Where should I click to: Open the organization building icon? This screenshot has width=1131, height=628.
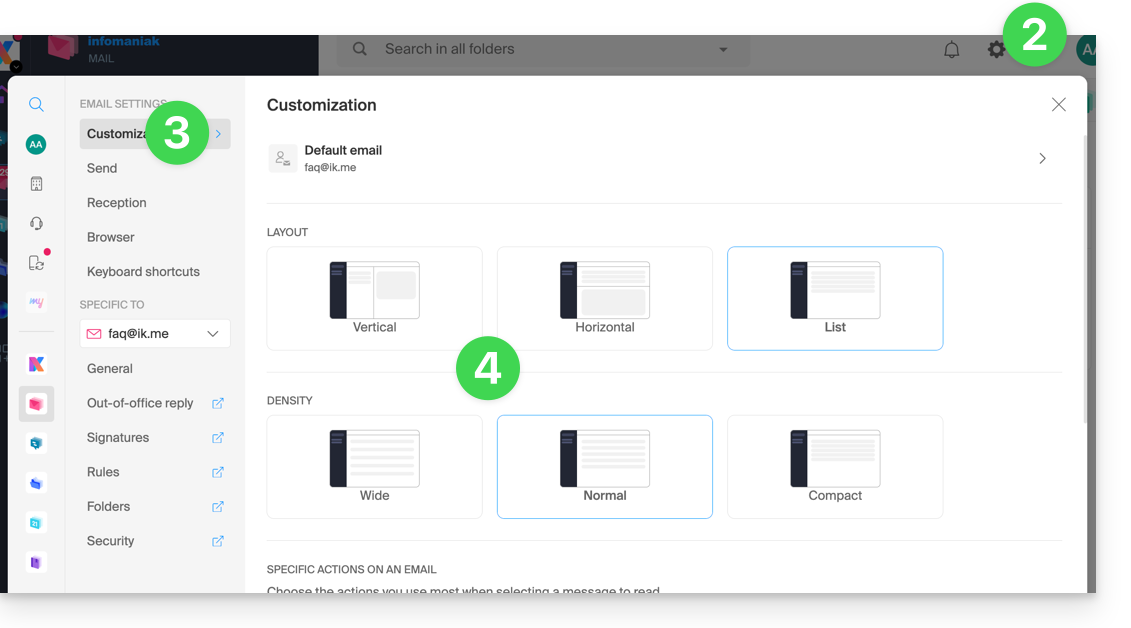tap(36, 184)
